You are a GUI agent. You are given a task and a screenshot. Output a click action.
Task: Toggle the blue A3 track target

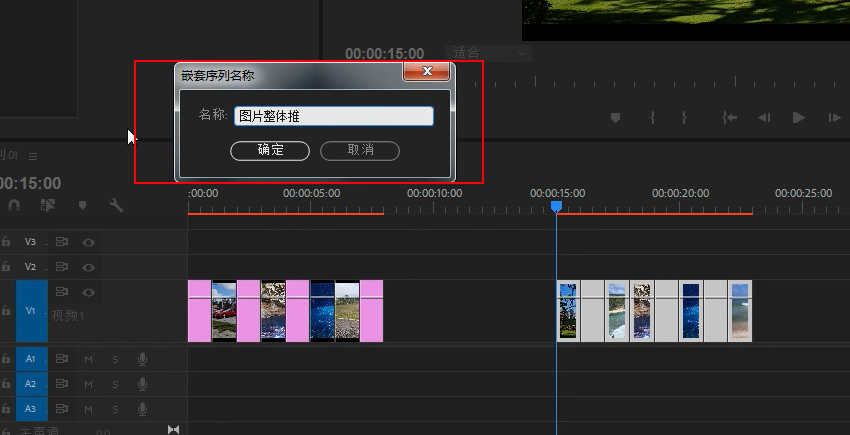(32, 409)
